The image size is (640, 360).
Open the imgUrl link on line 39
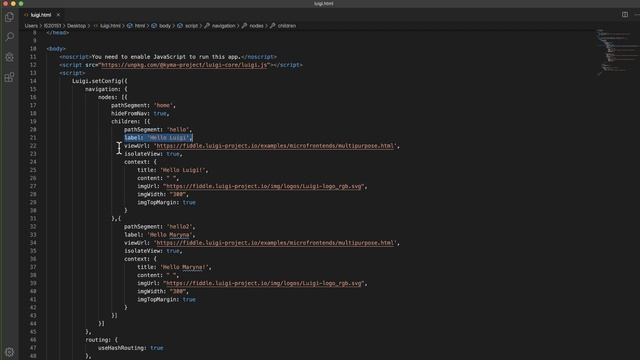click(264, 283)
